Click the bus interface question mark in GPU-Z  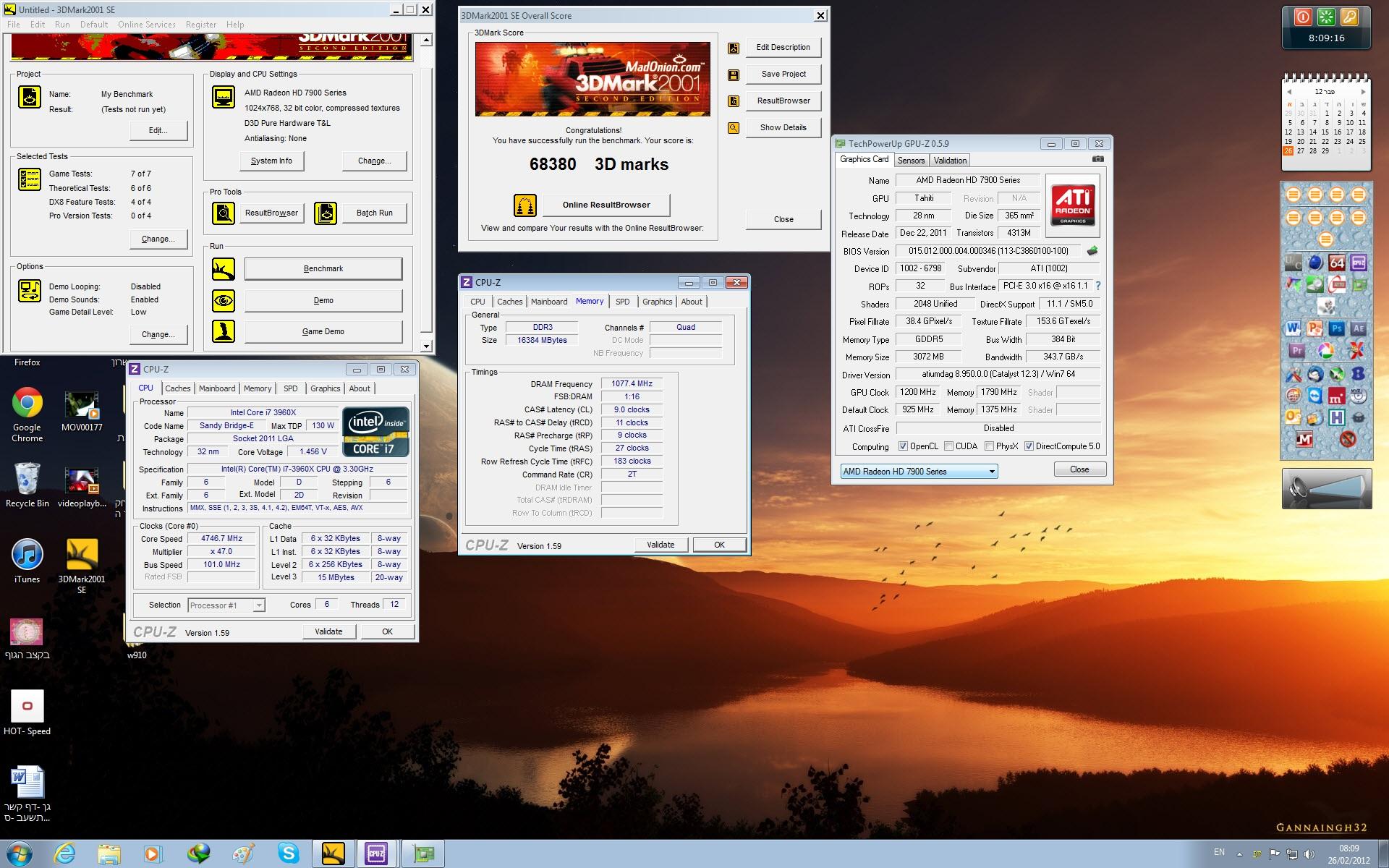(1098, 286)
